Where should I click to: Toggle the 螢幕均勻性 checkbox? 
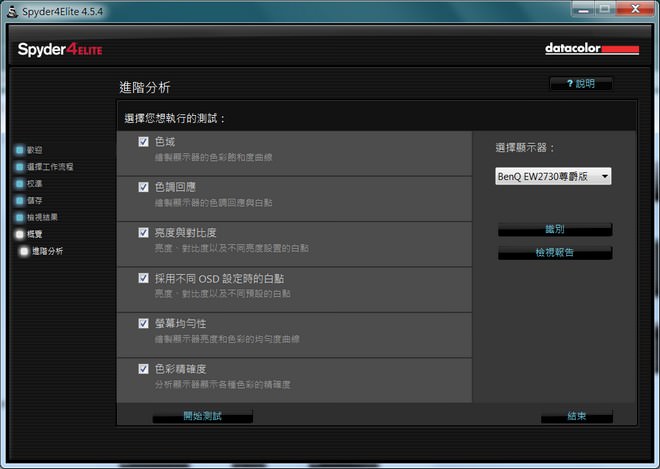tap(144, 323)
